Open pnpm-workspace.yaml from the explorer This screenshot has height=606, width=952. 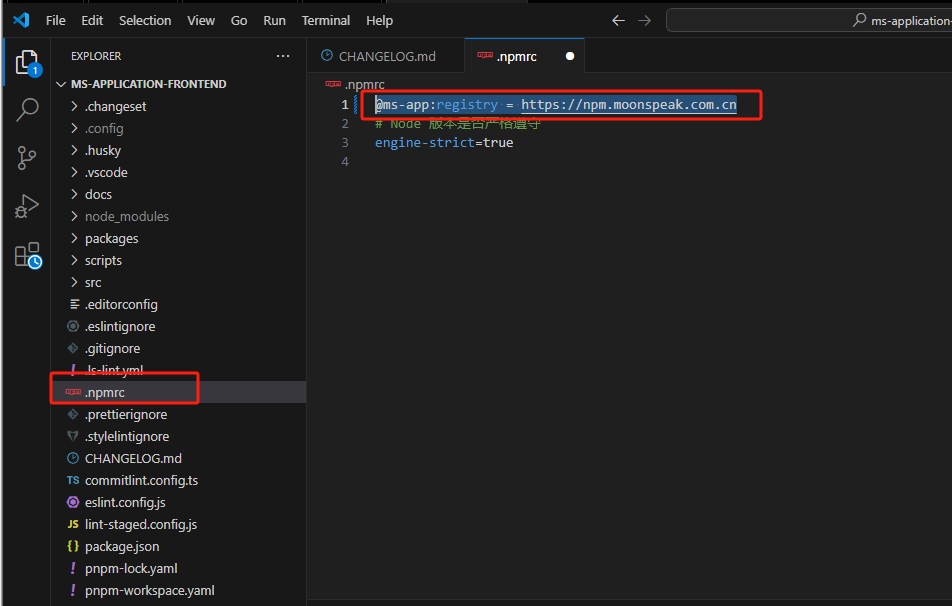click(x=149, y=590)
